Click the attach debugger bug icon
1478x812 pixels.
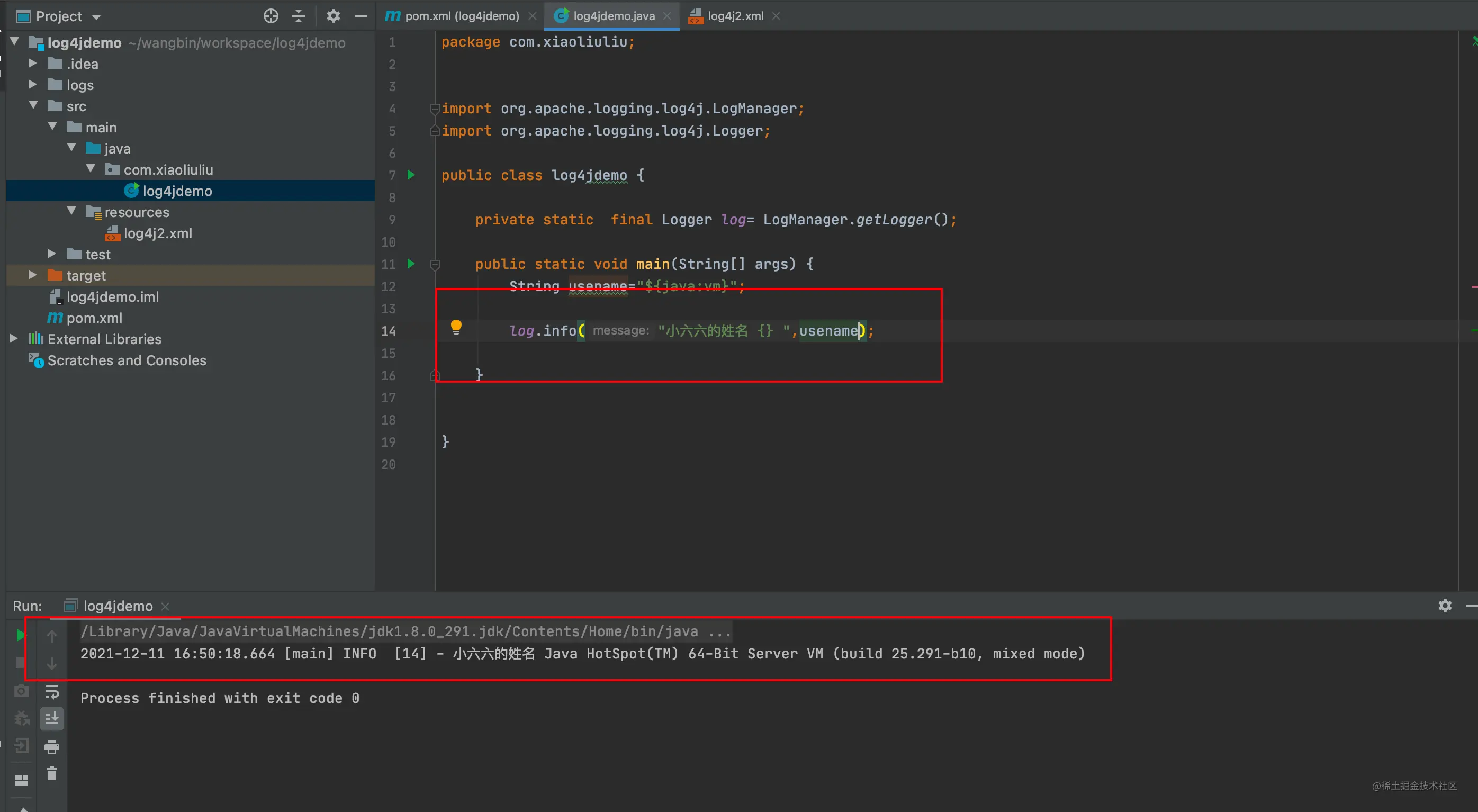pos(21,718)
